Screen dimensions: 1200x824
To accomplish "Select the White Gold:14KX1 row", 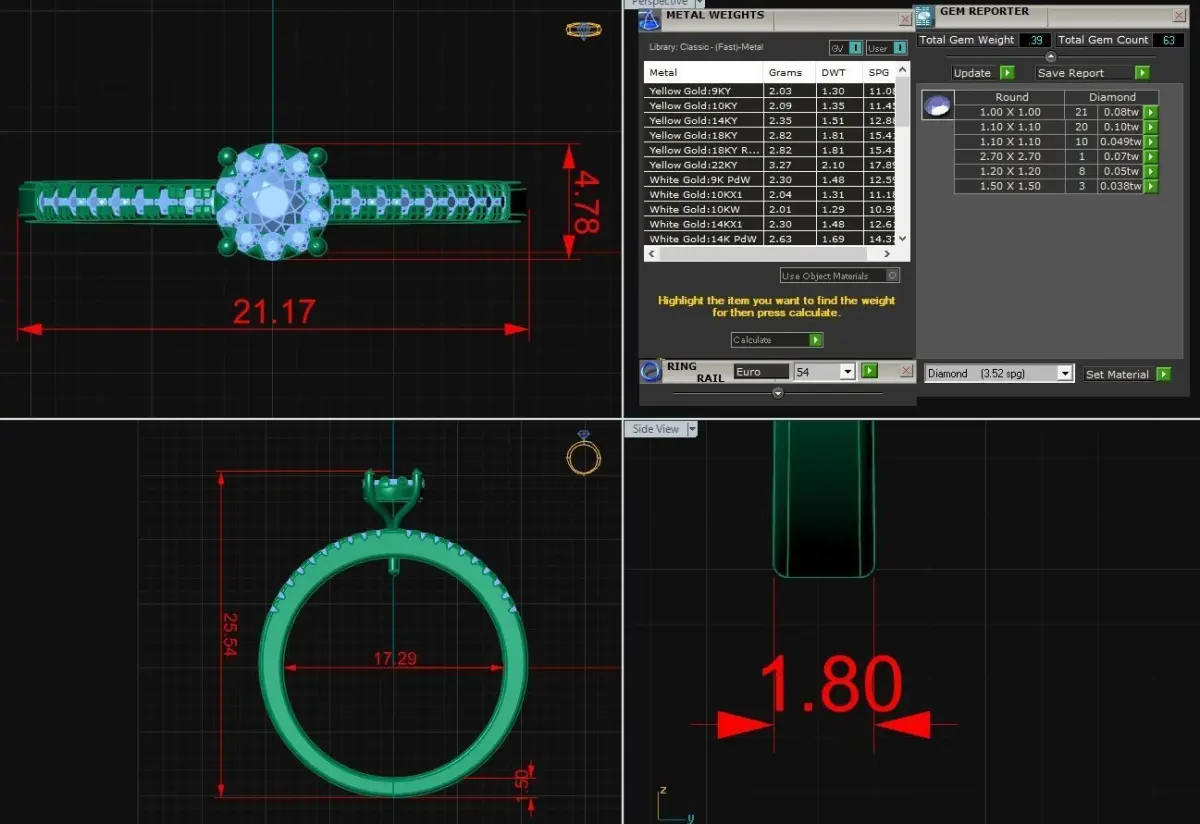I will tap(770, 225).
